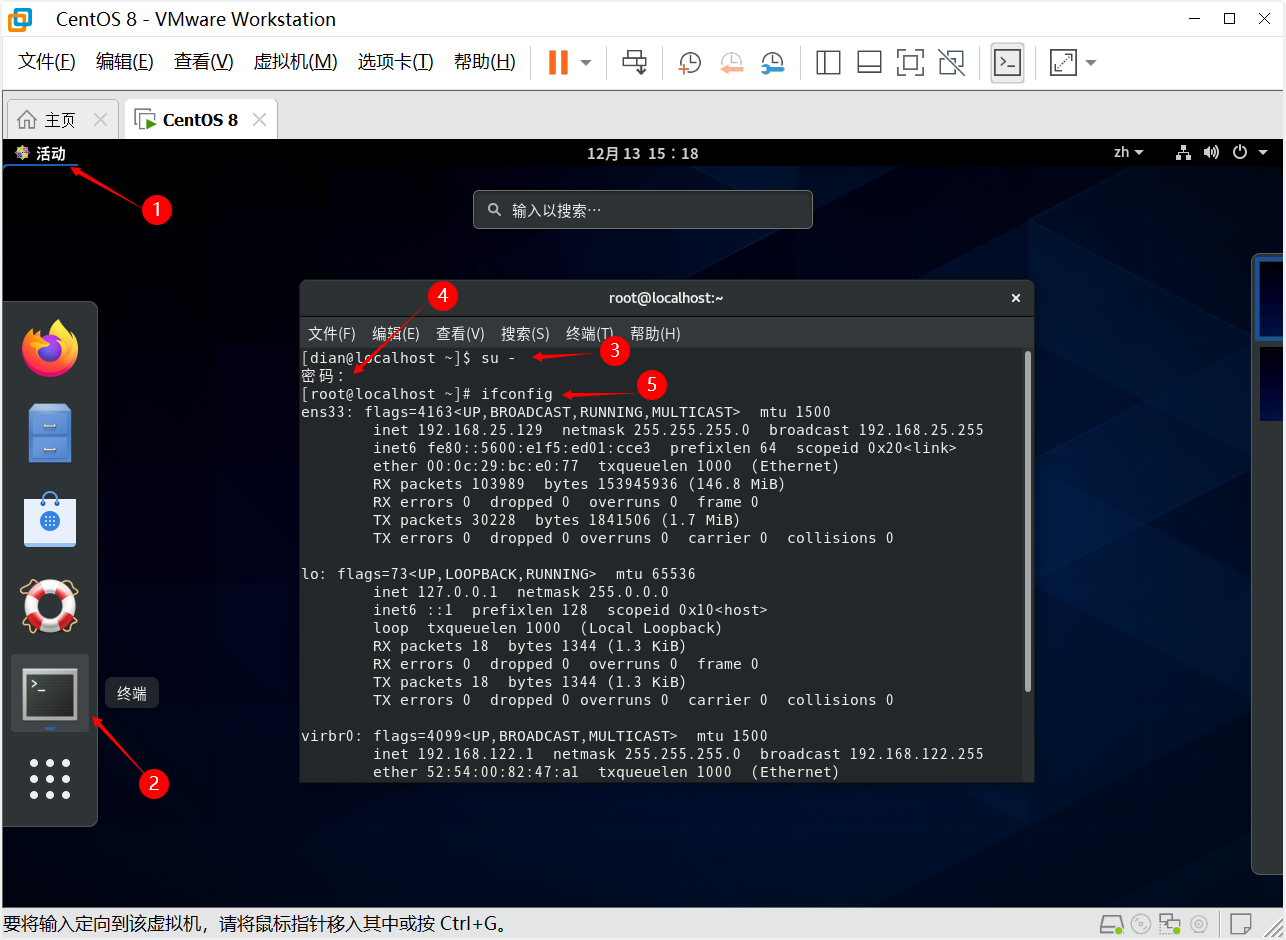Click the 终端 terminal icon in dock

pos(50,693)
